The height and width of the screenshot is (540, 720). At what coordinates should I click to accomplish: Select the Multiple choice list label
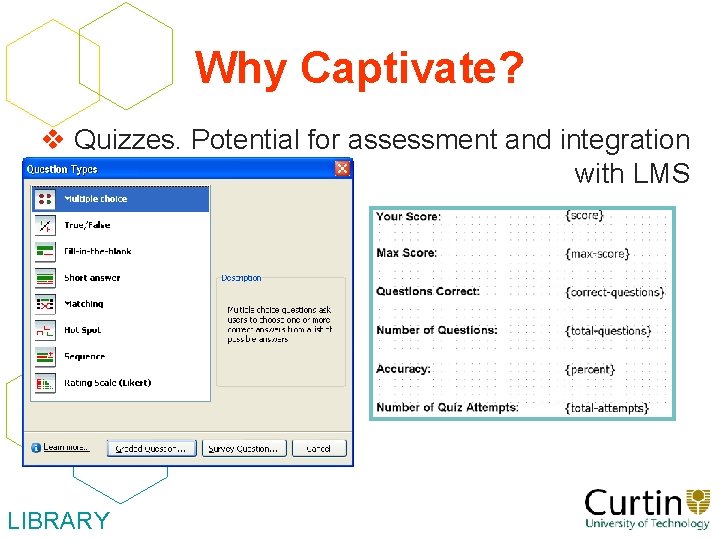point(96,199)
